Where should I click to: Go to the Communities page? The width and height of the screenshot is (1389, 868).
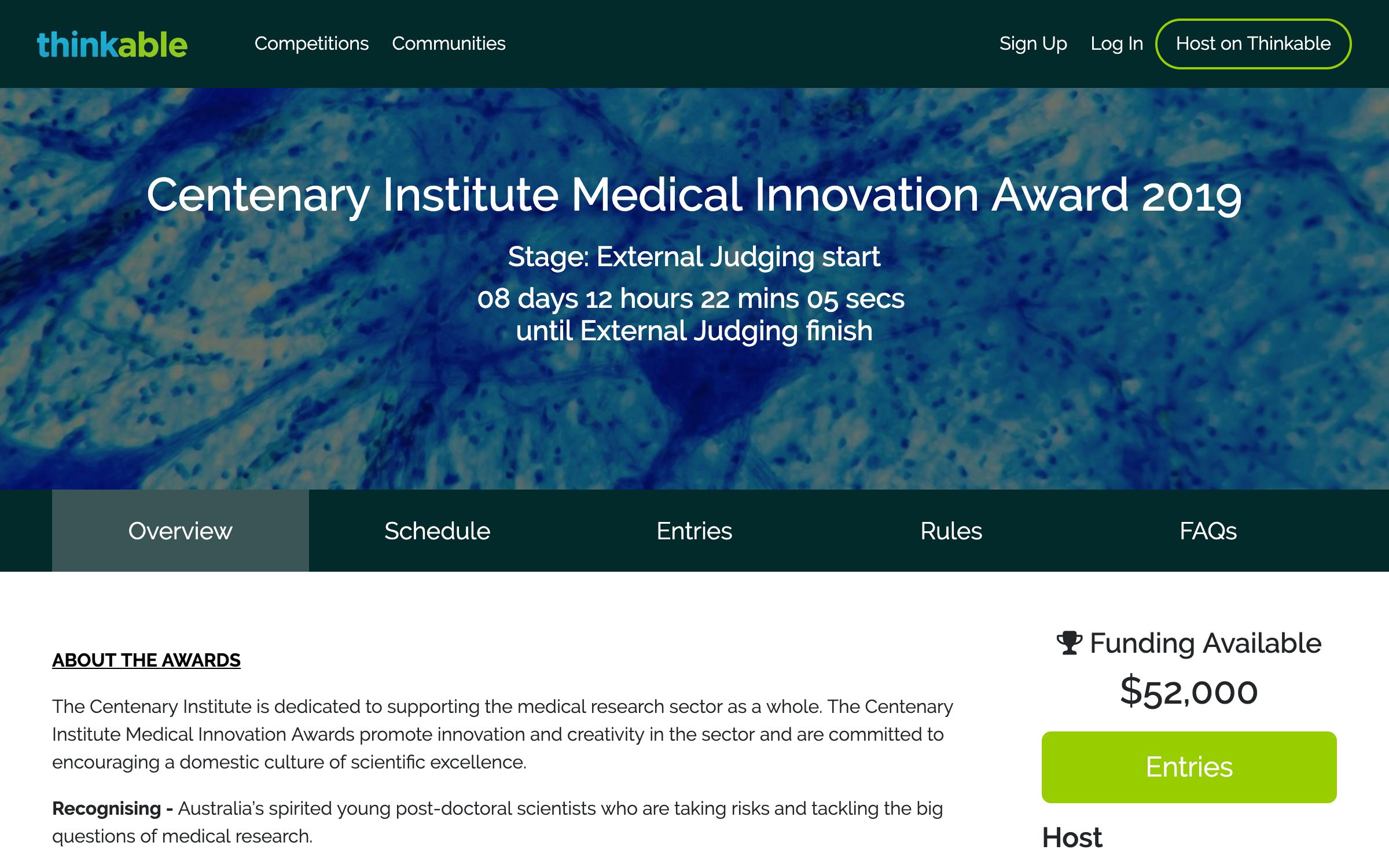tap(449, 43)
